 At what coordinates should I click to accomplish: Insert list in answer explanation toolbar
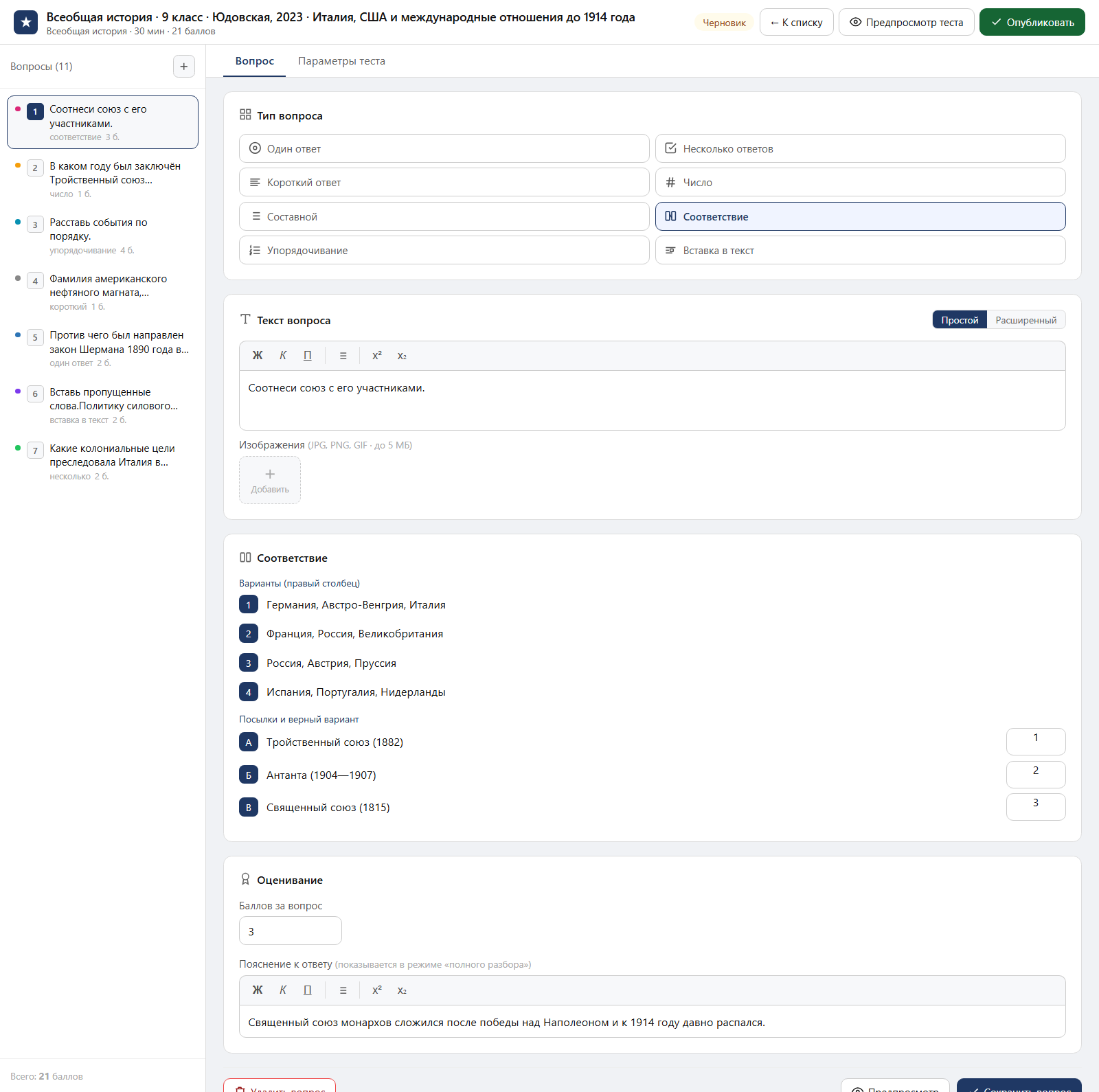[343, 990]
